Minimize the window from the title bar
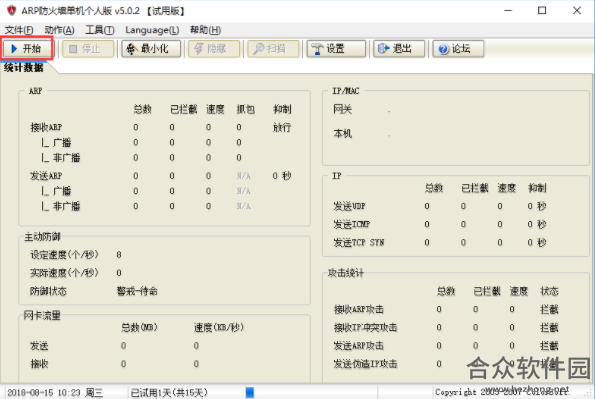 (508, 10)
